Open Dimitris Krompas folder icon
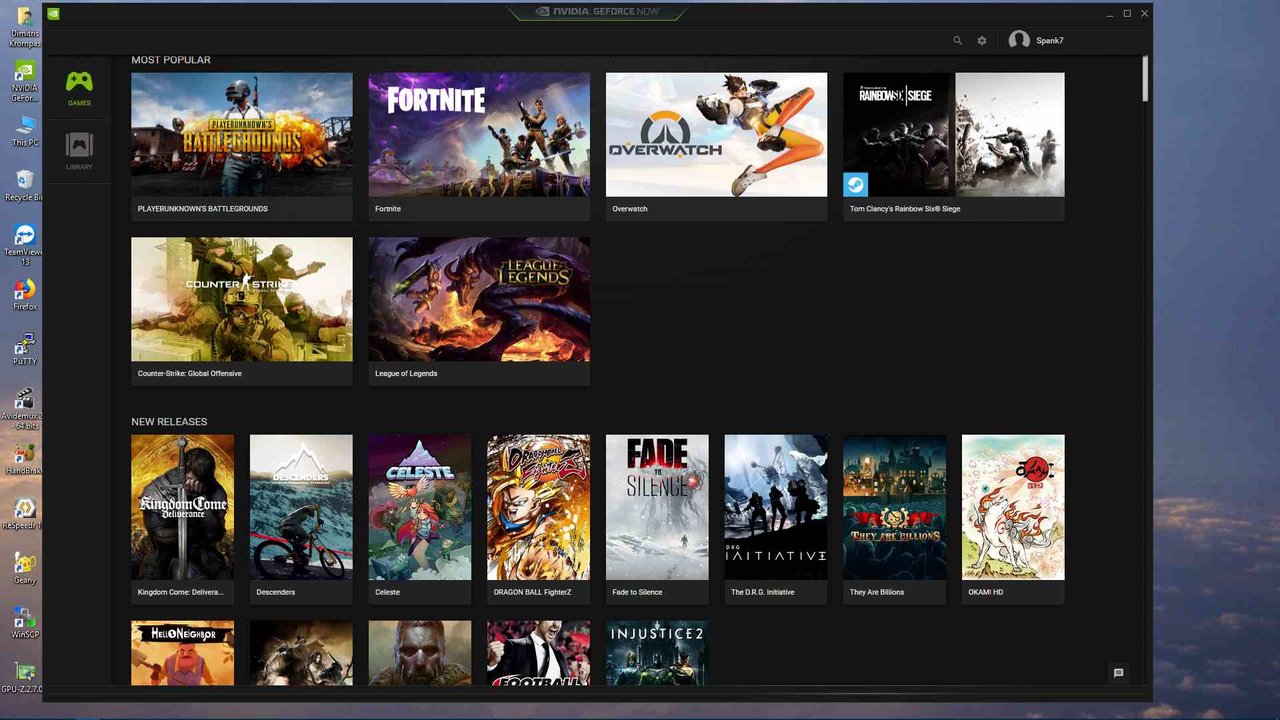The width and height of the screenshot is (1280, 720). coord(25,27)
